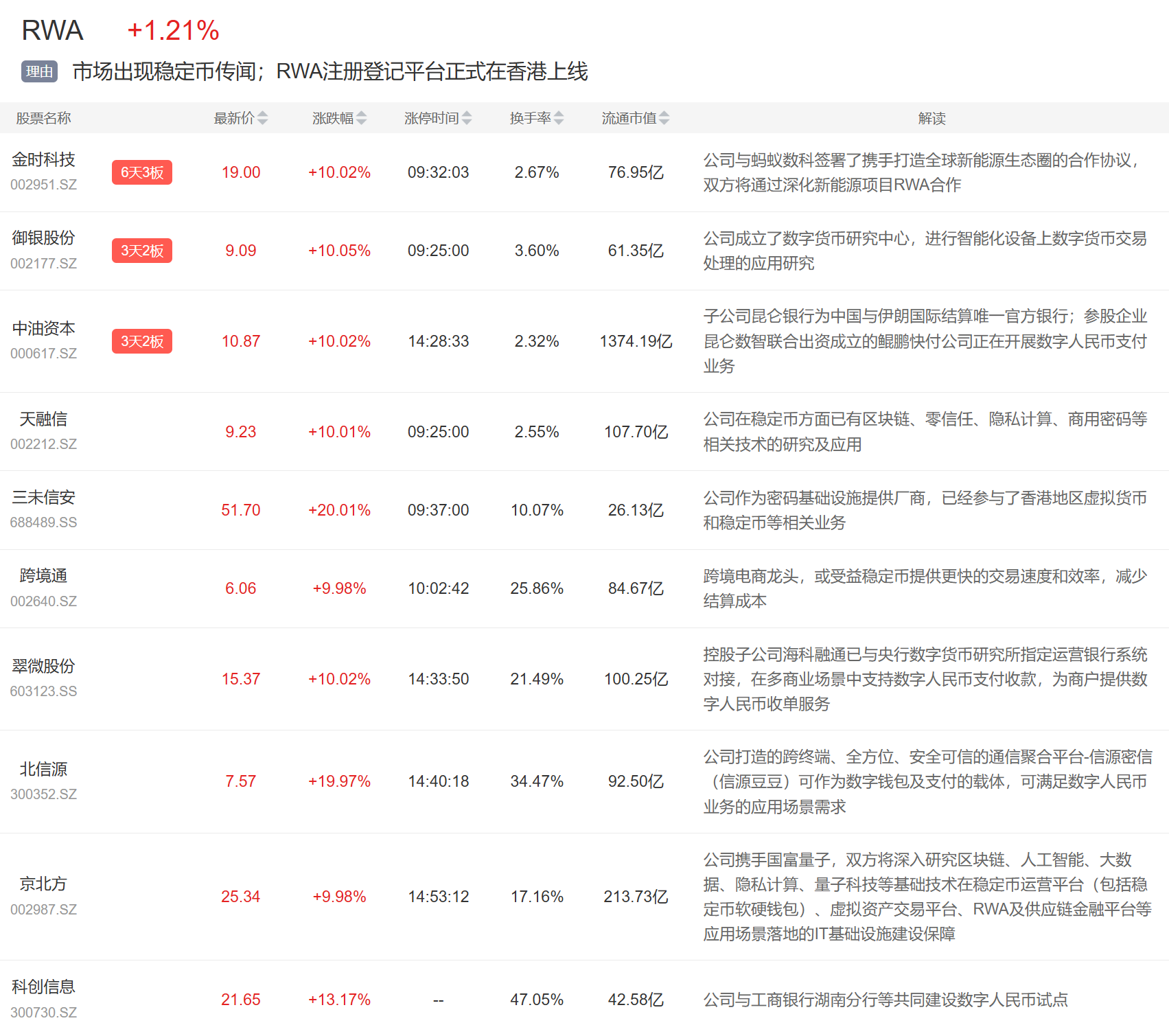Viewport: 1169px width, 1036px height.
Task: Click stock code 002951.SZ
Action: point(43,185)
